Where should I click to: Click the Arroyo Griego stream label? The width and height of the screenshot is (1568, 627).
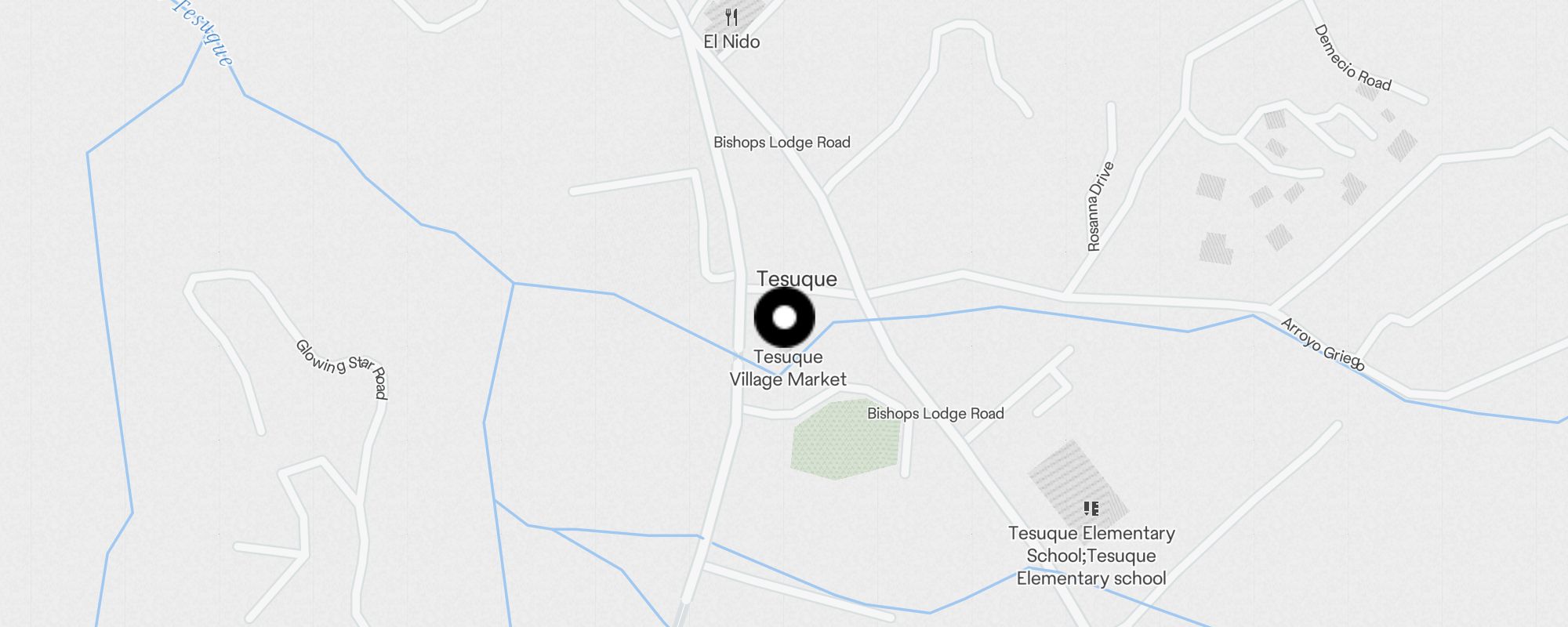1323,344
